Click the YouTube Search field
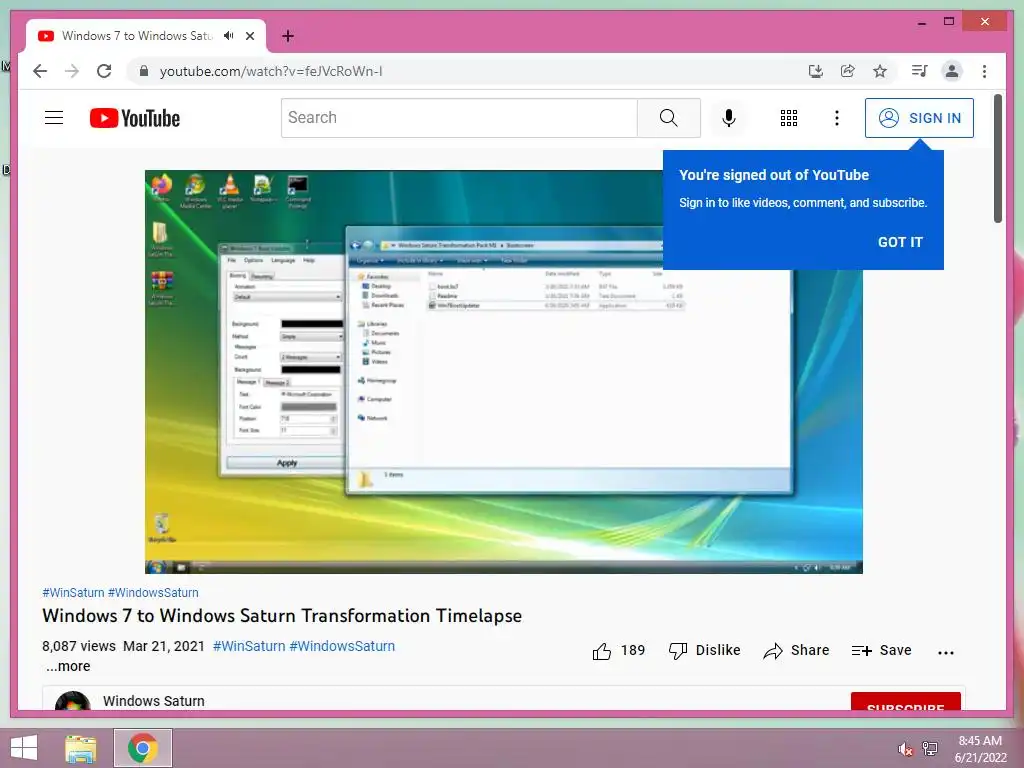 click(459, 118)
